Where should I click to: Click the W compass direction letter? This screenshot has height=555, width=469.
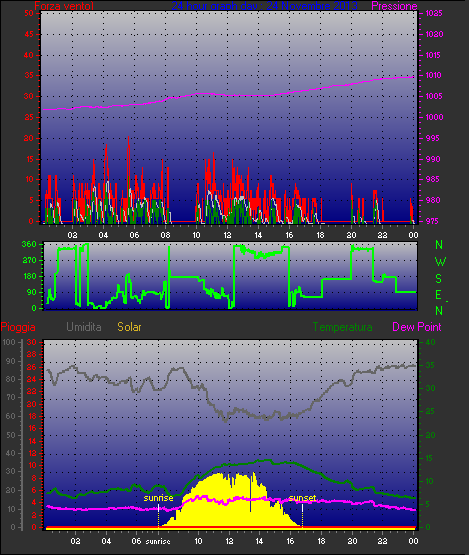pyautogui.click(x=440, y=262)
